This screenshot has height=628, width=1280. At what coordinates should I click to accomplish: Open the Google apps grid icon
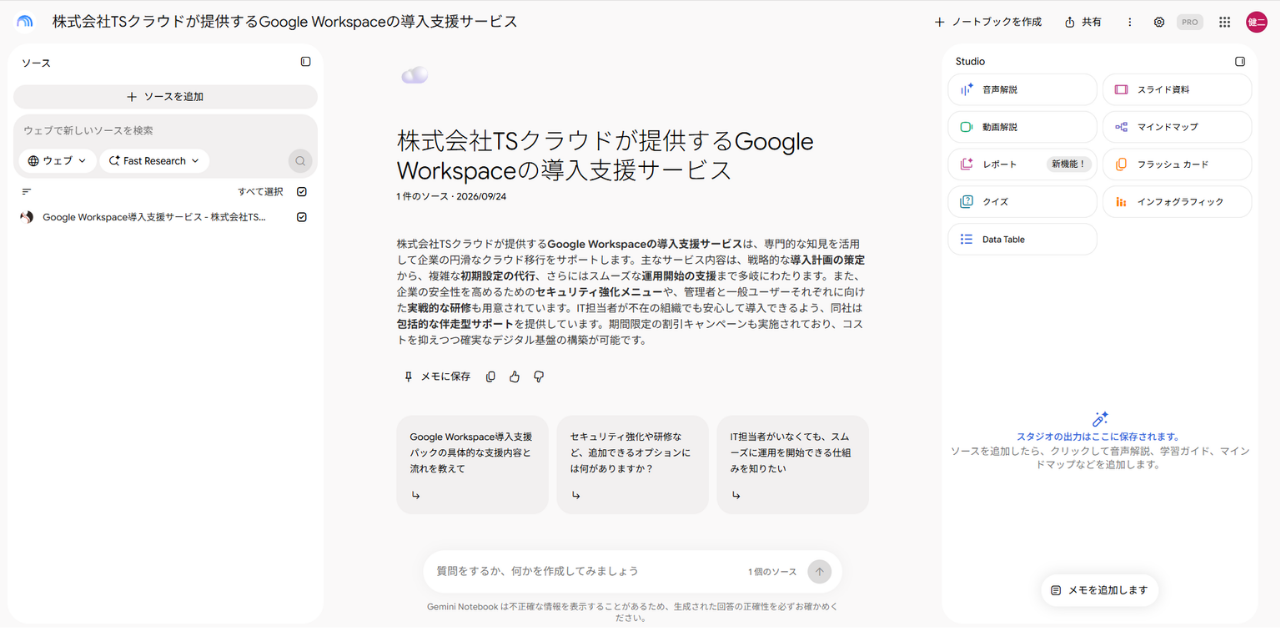pyautogui.click(x=1224, y=22)
